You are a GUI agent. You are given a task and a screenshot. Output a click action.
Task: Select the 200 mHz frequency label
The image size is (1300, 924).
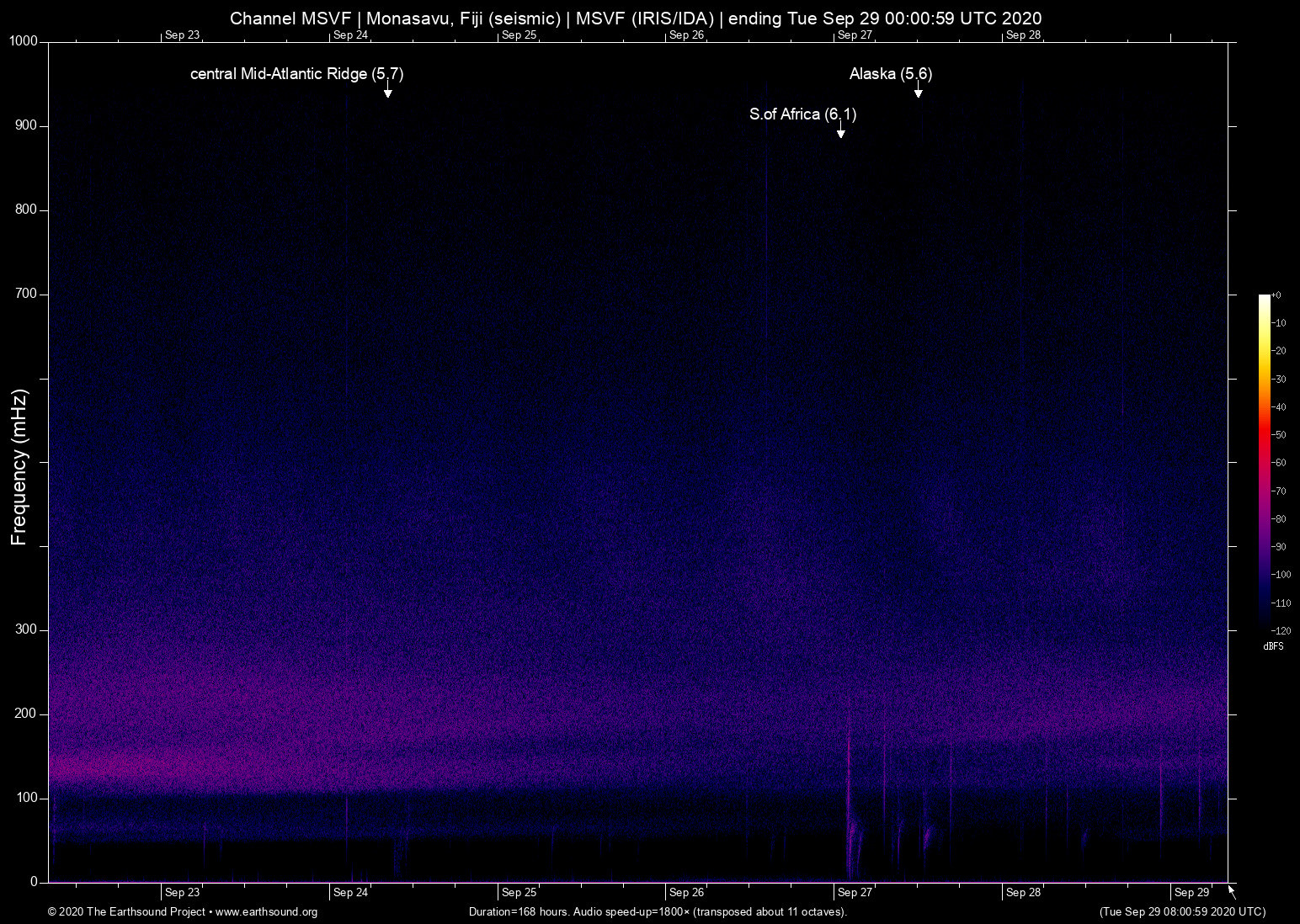(x=26, y=713)
